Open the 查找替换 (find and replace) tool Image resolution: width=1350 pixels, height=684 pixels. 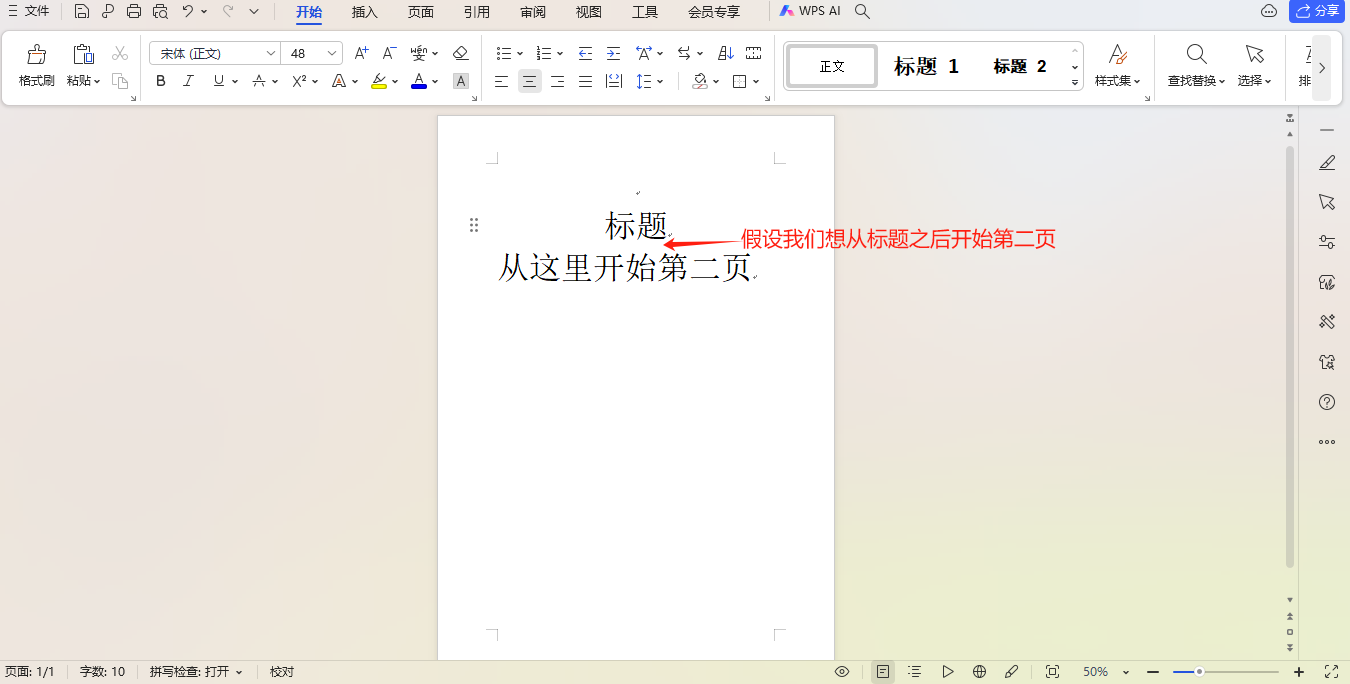pyautogui.click(x=1197, y=62)
